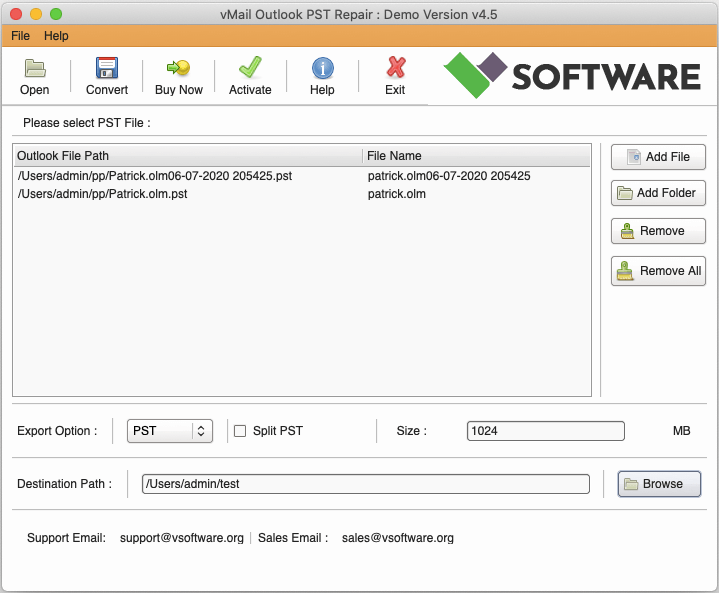The height and width of the screenshot is (593, 719).
Task: Click the Convert floppy disk icon
Action: (x=107, y=68)
